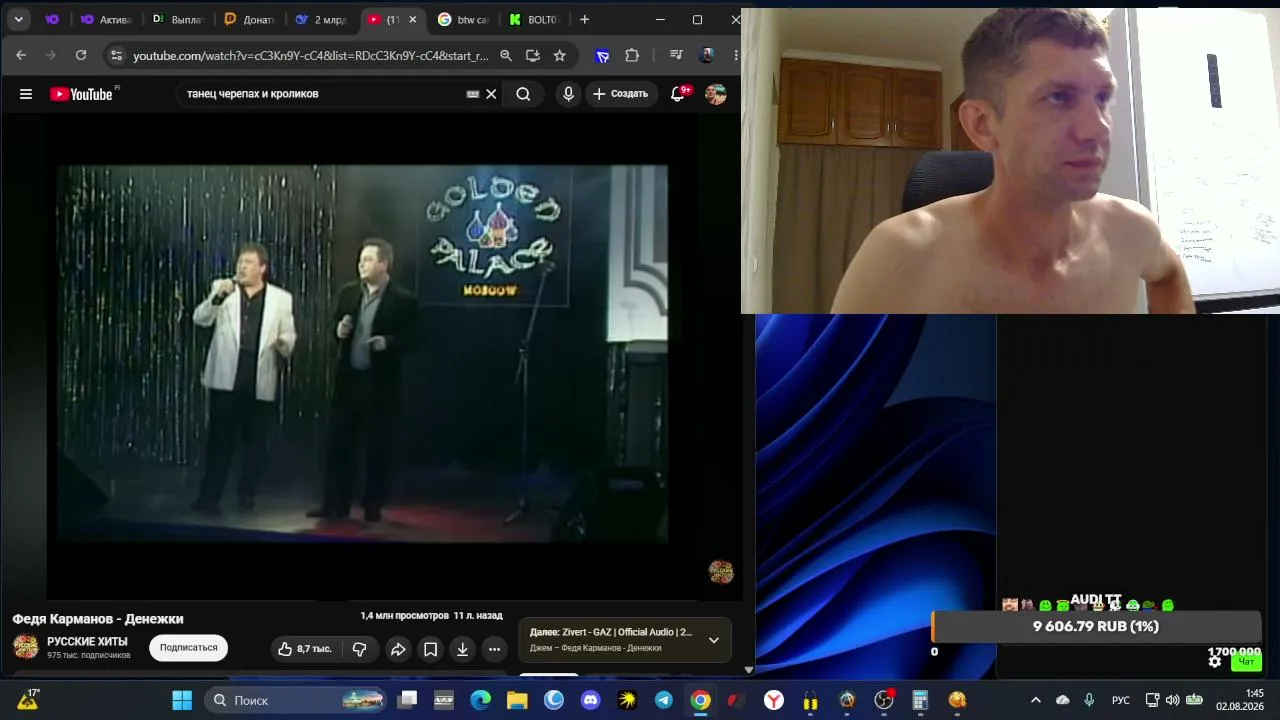Open File Explorer from taskbar
Image resolution: width=1280 pixels, height=720 pixels.
[517, 700]
